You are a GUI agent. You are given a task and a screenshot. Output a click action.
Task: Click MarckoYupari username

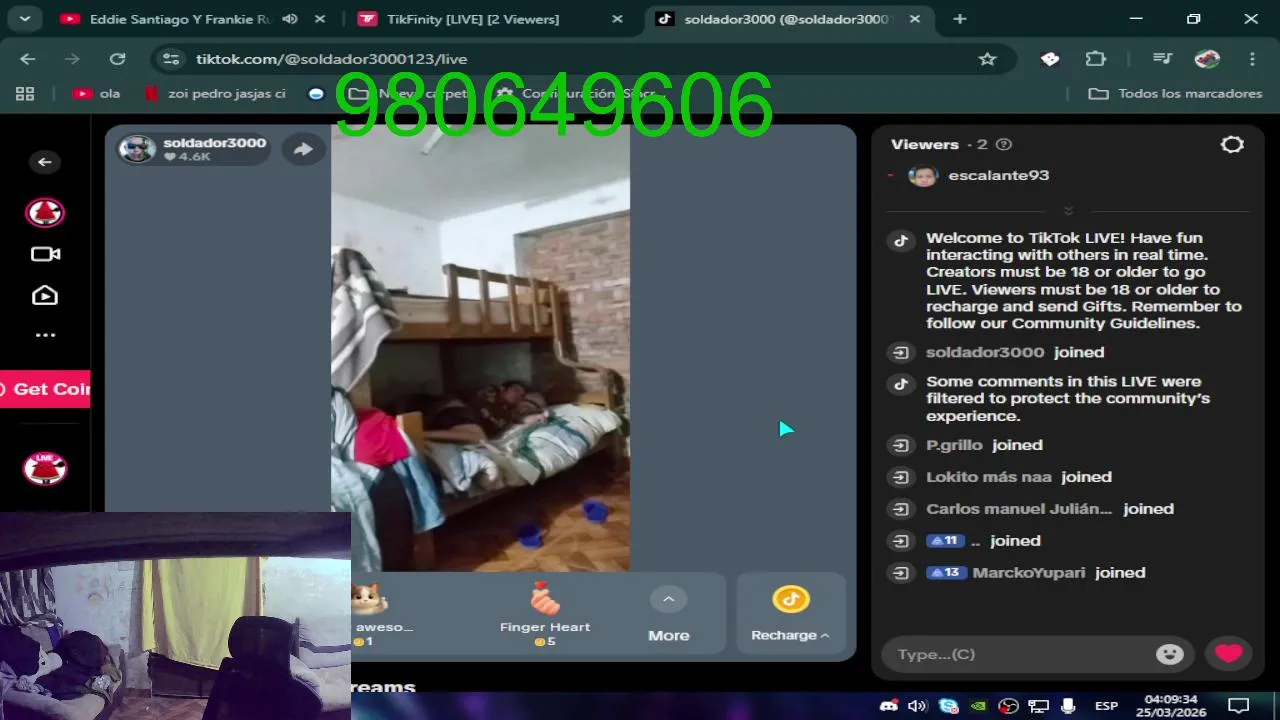click(x=1029, y=573)
